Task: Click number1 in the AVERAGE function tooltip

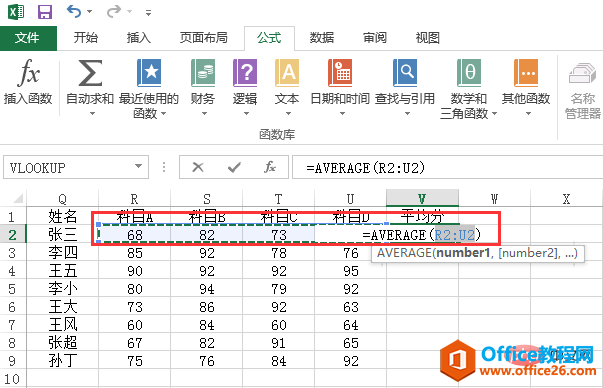Action: (x=463, y=253)
